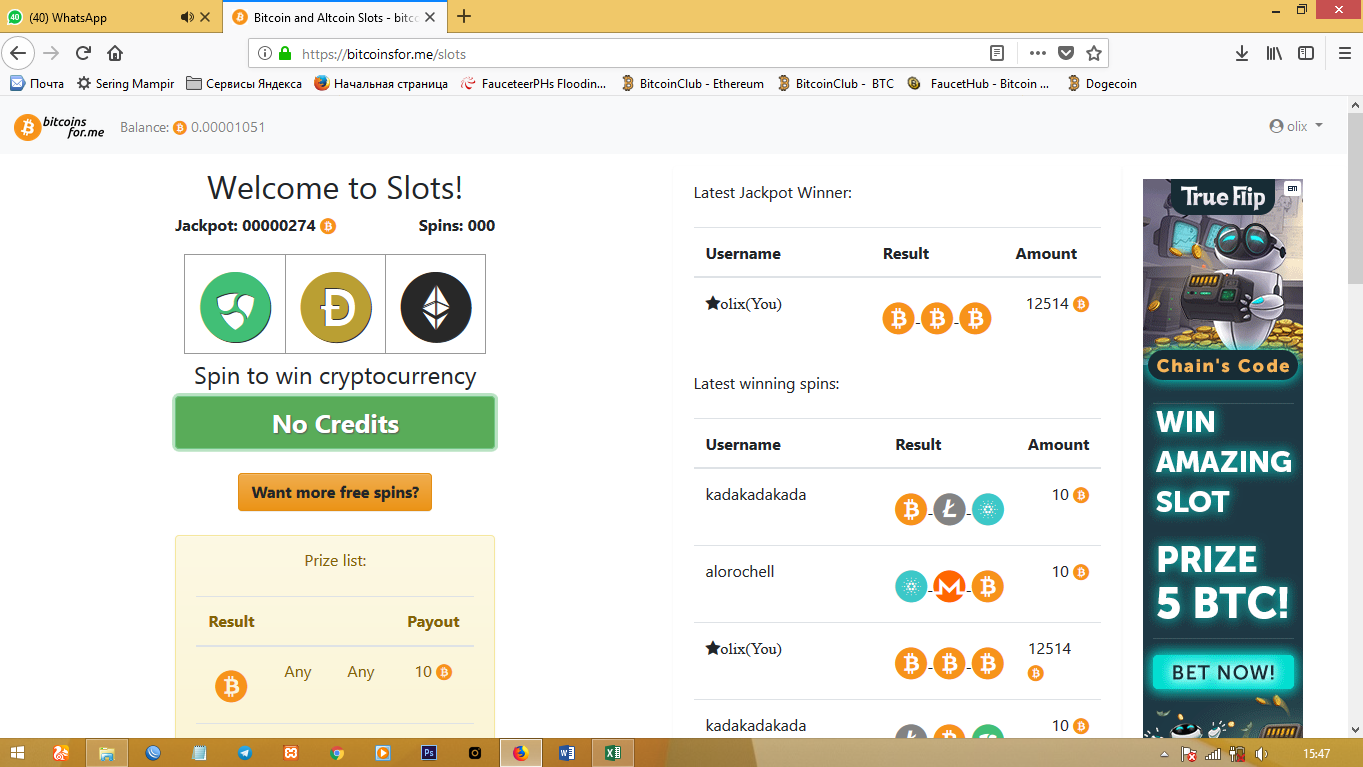Viewport: 1363px width, 767px height.
Task: Open File Explorer from taskbar
Action: point(107,753)
